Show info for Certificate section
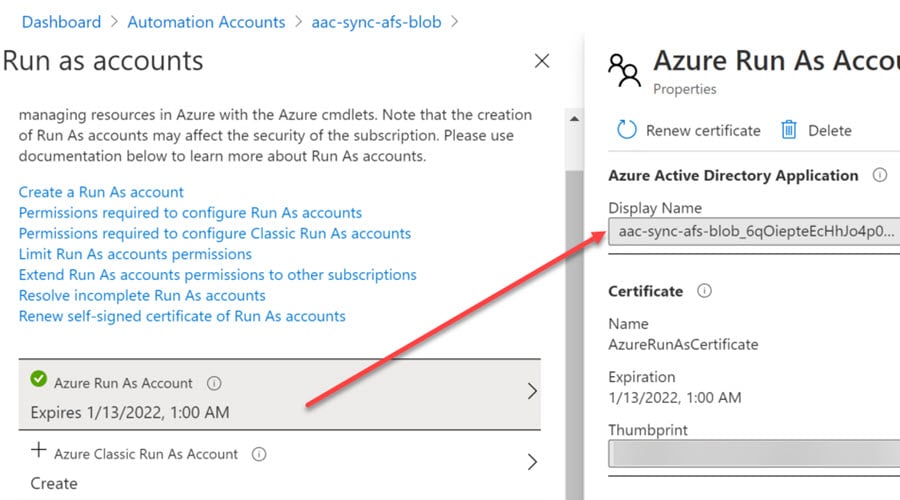The image size is (900, 500). click(x=704, y=290)
